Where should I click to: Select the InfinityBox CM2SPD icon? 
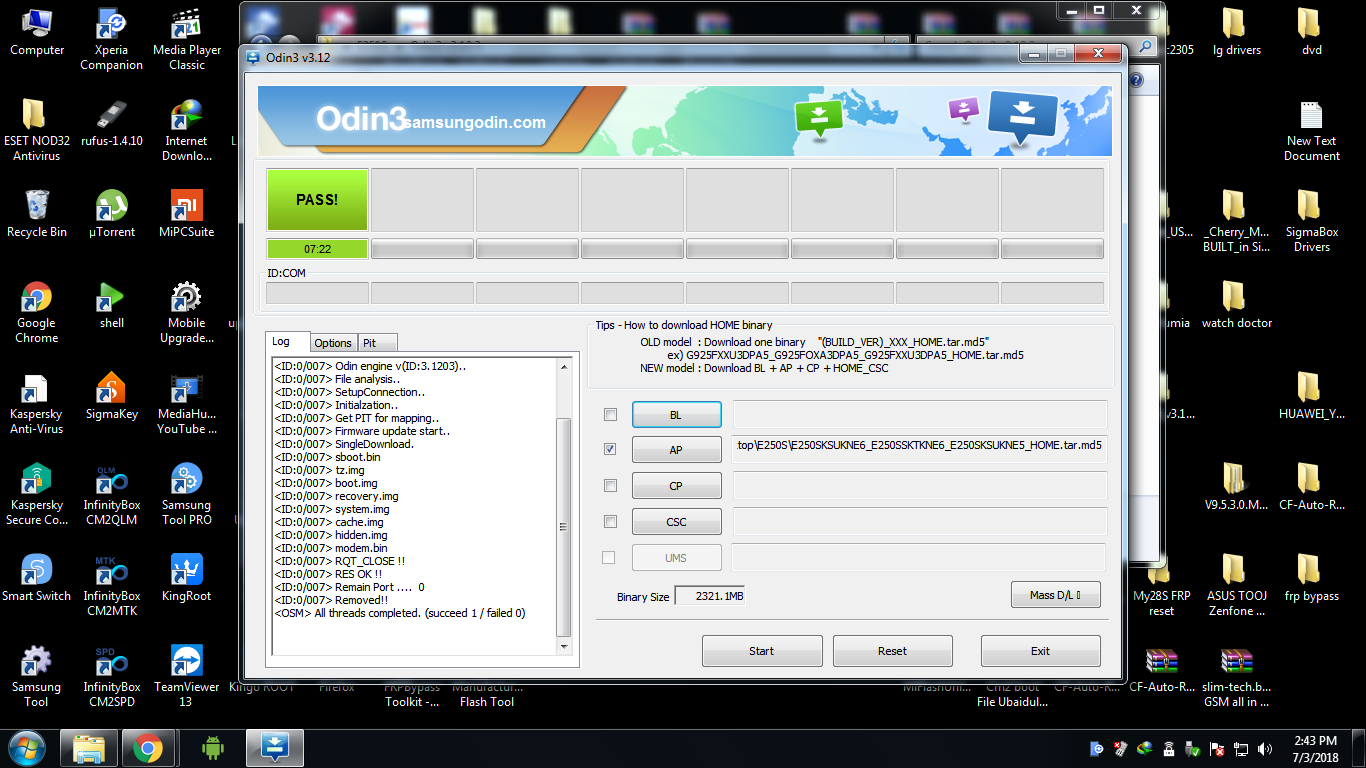click(x=111, y=677)
